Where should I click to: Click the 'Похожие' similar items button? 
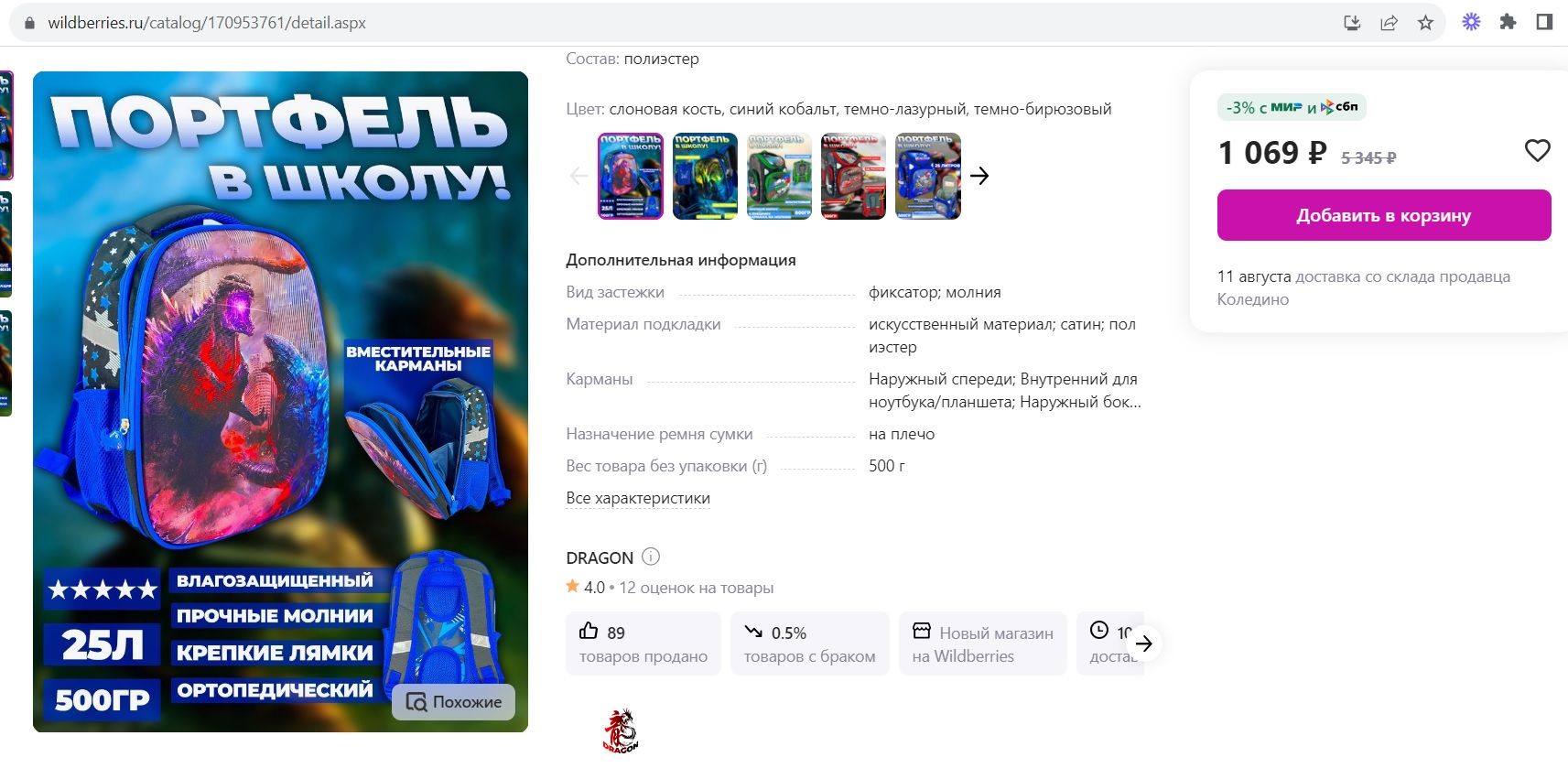click(x=454, y=702)
